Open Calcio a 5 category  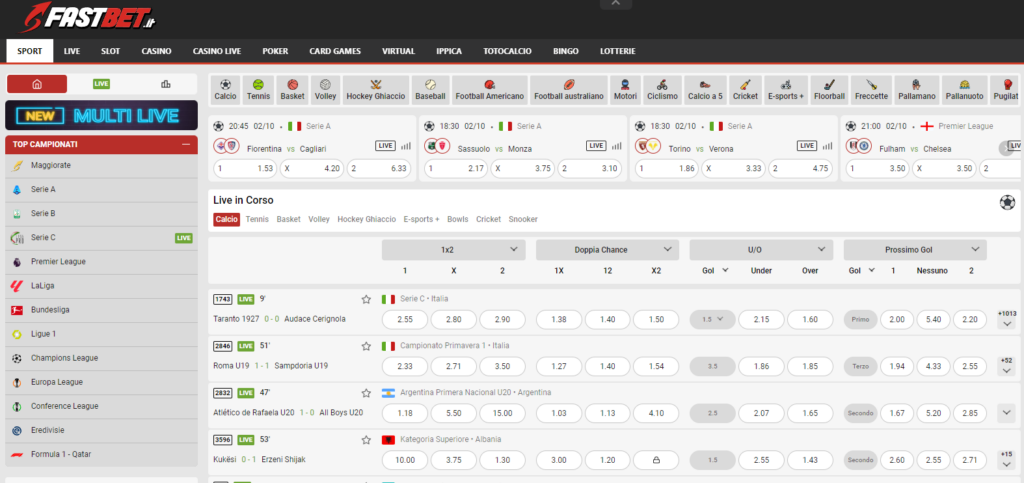(705, 90)
